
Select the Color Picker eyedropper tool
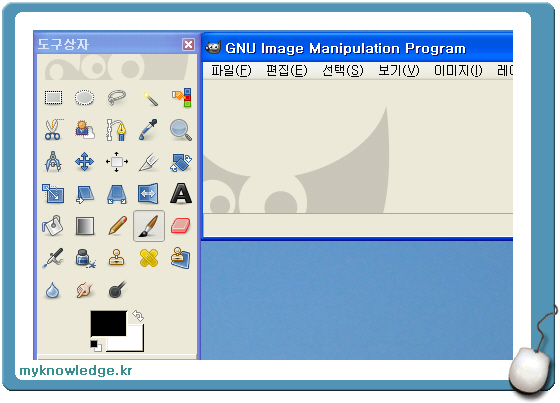pyautogui.click(x=149, y=130)
